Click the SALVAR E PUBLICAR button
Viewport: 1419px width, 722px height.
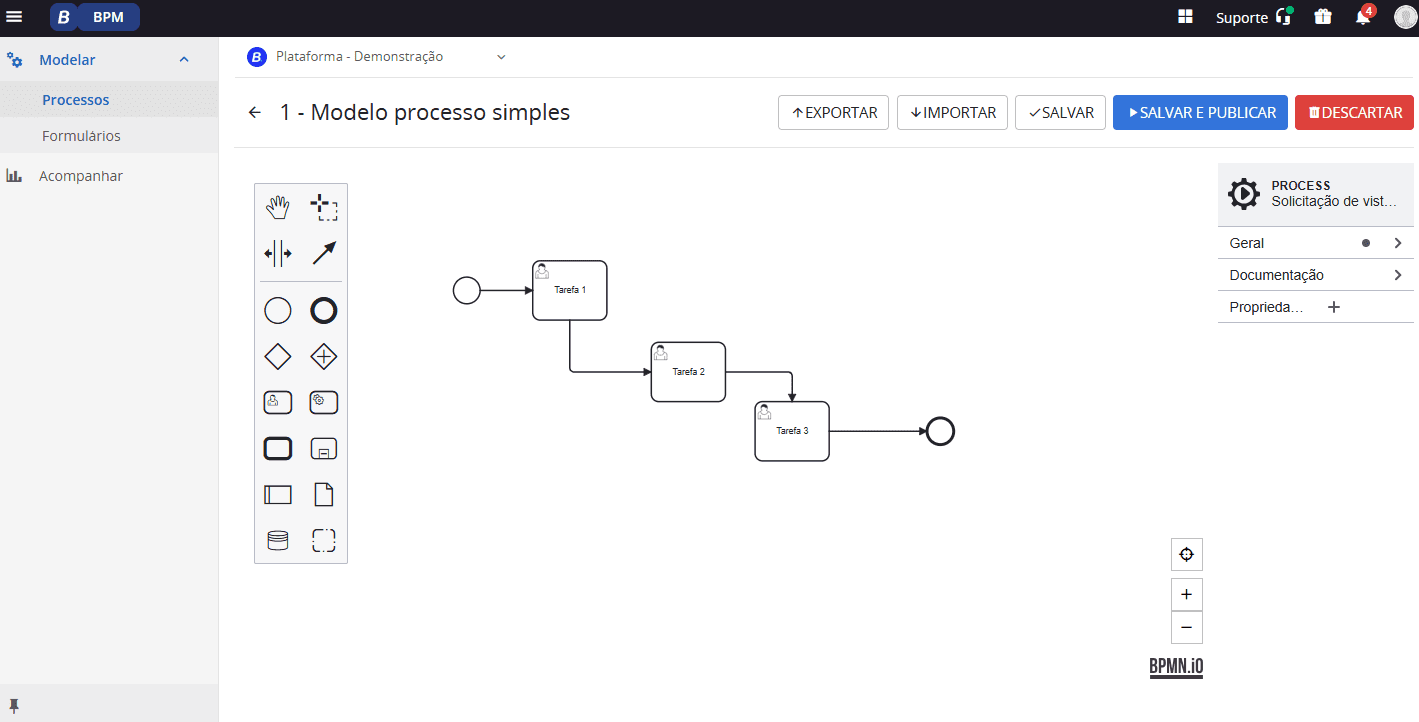click(1199, 113)
